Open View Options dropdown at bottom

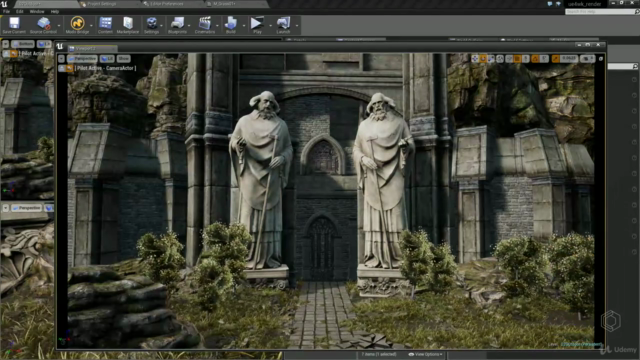click(x=426, y=354)
